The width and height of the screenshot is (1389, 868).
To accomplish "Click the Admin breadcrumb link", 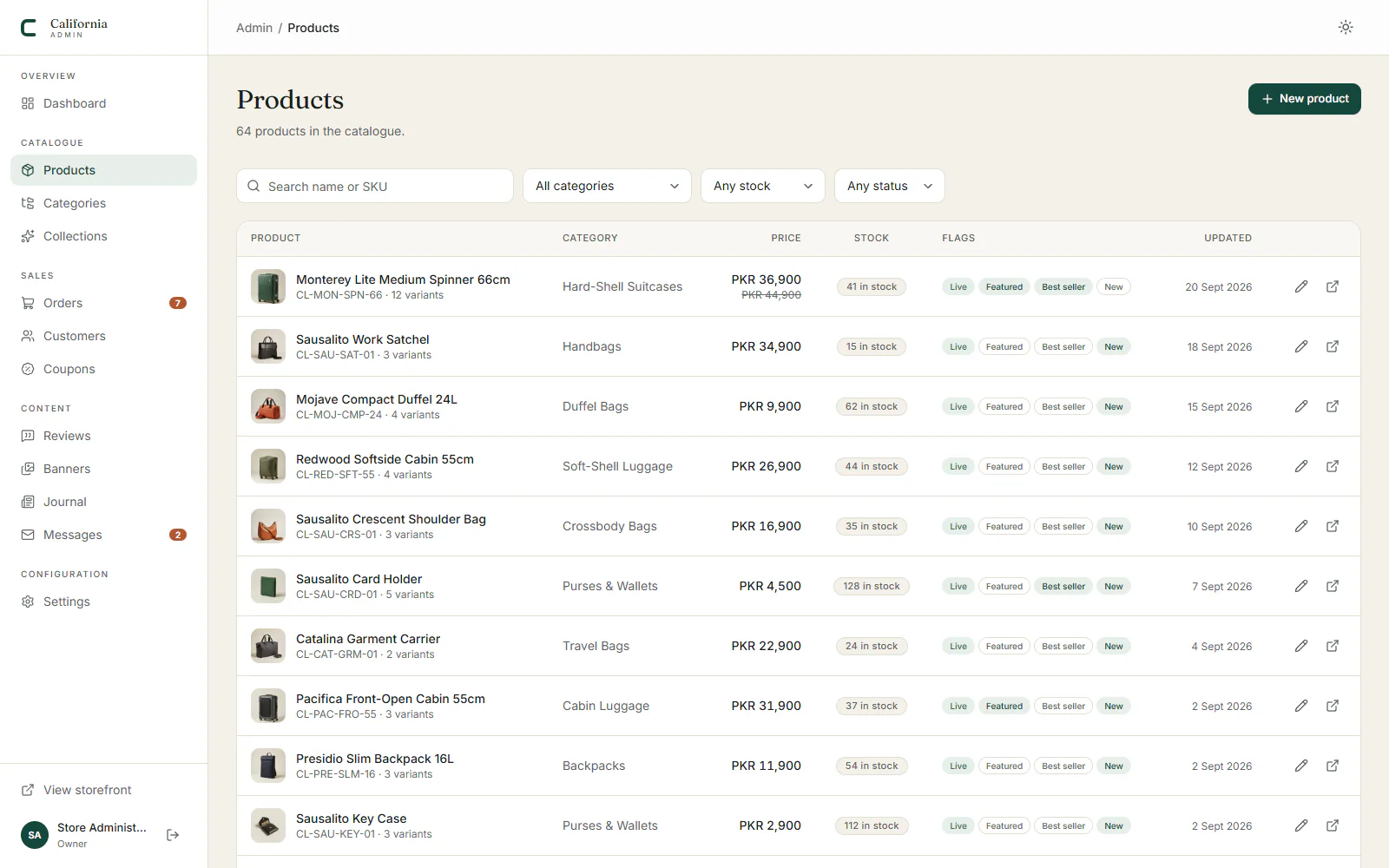I will [254, 28].
